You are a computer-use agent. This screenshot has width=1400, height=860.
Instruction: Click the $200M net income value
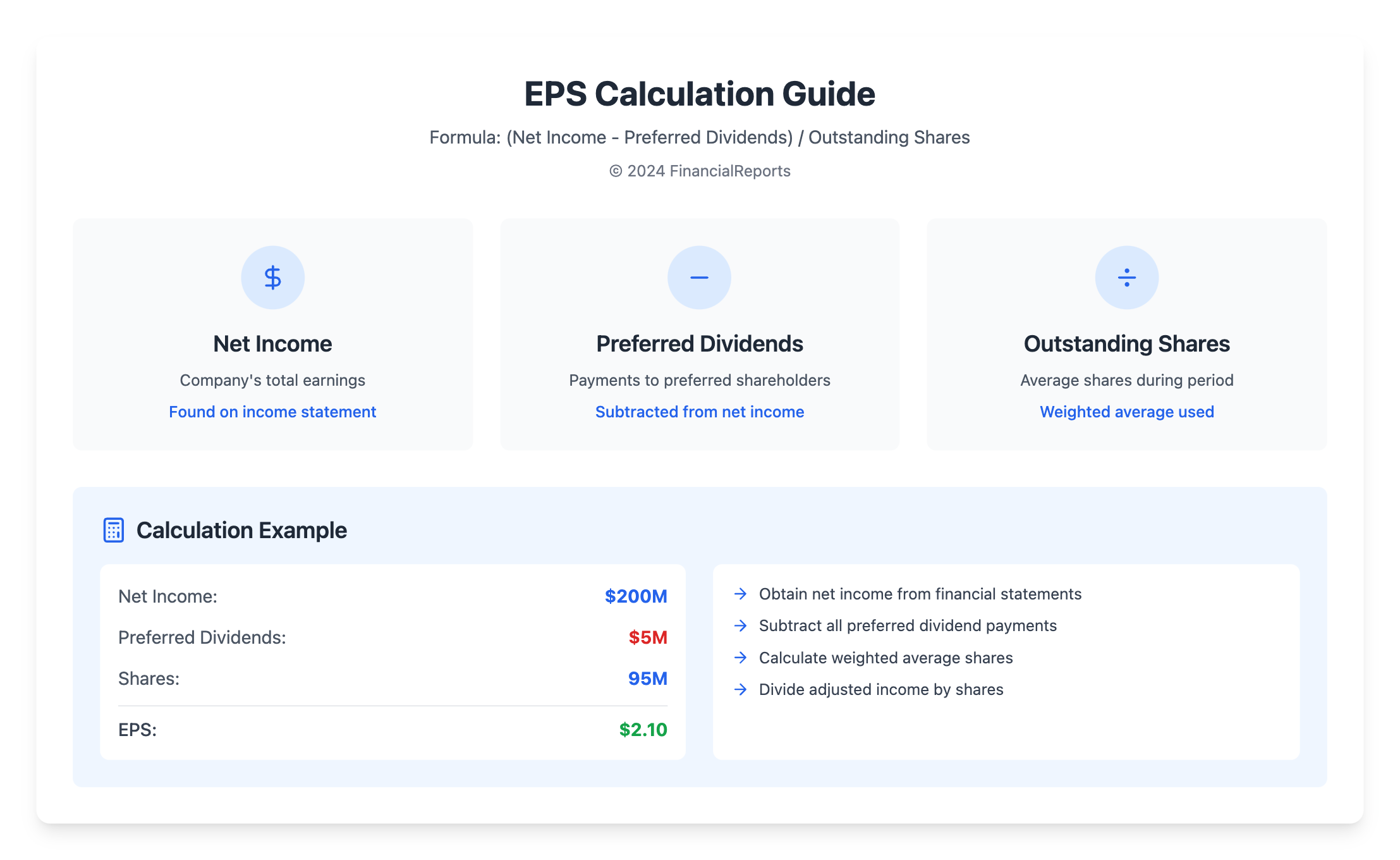point(635,596)
